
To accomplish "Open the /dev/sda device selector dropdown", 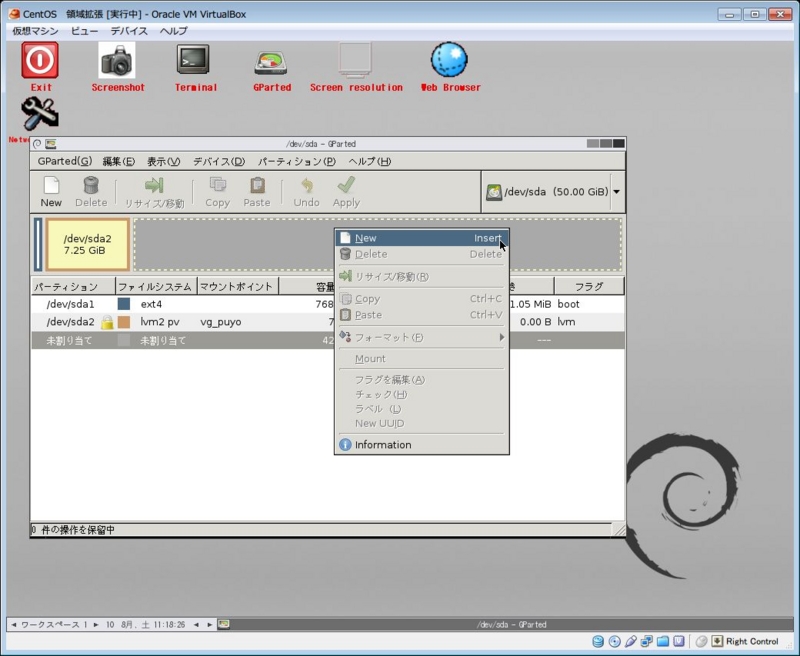I will (553, 192).
